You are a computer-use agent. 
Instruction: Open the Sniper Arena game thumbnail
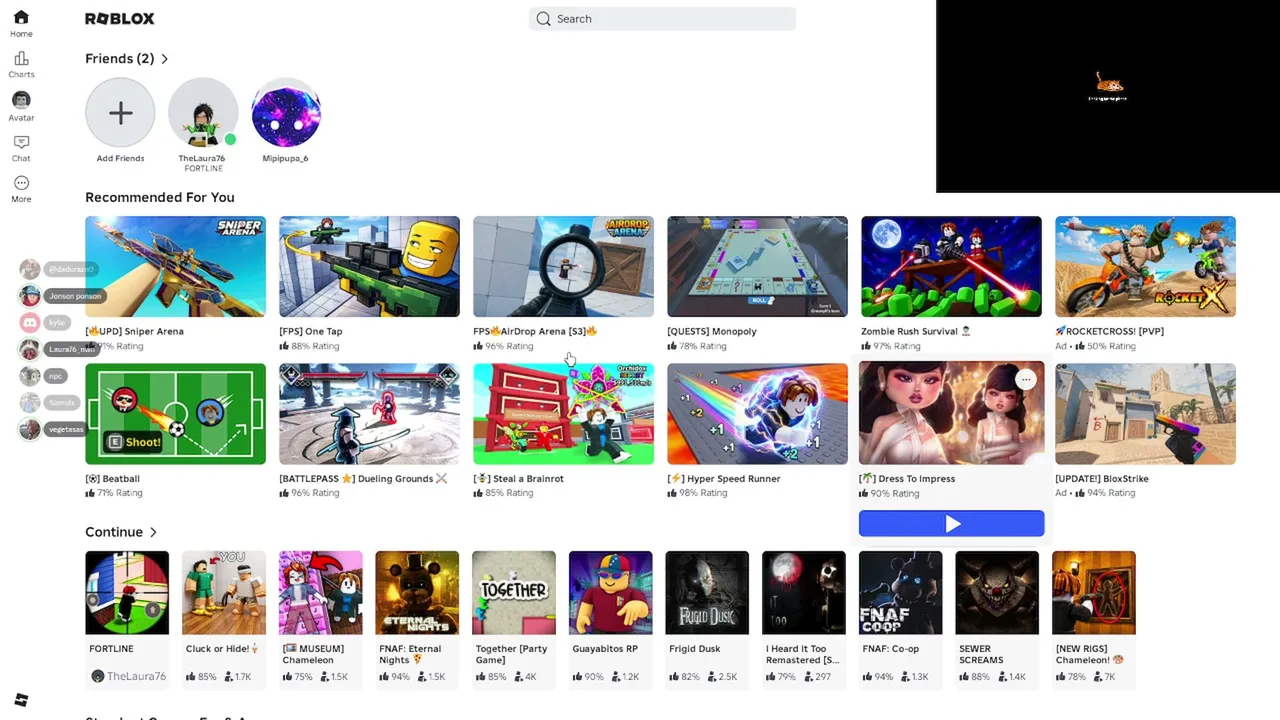(175, 266)
